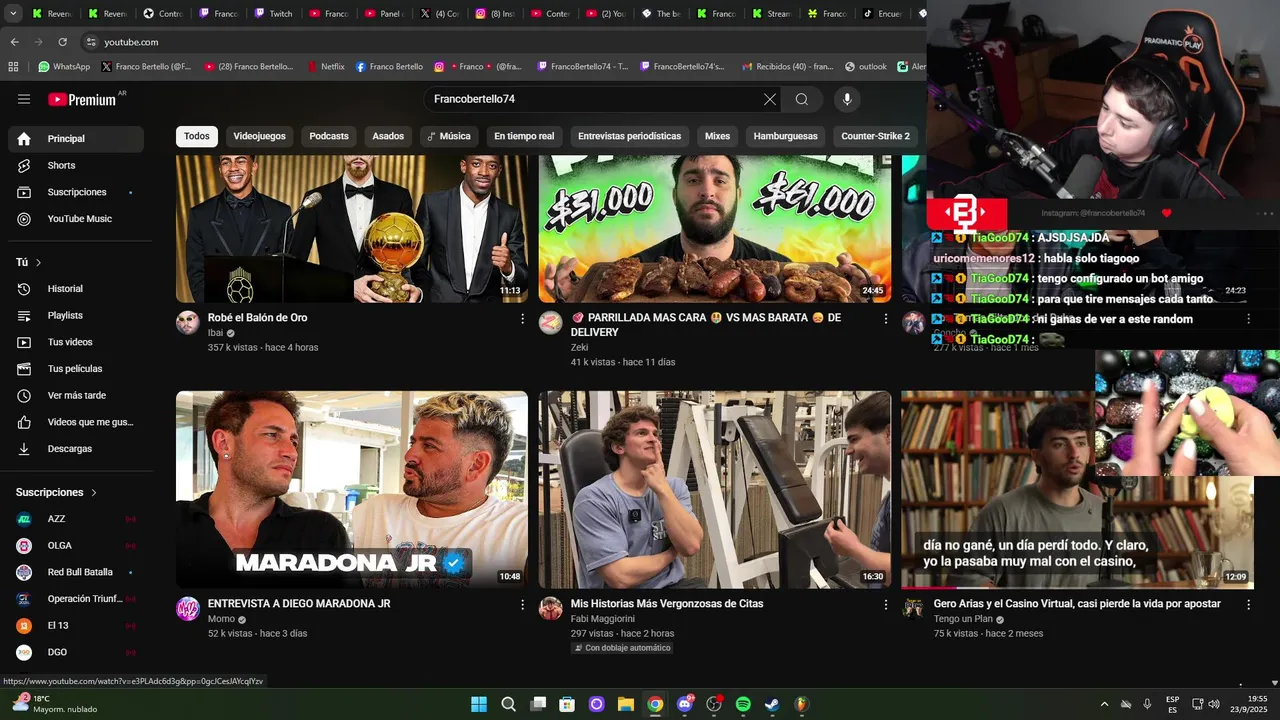The height and width of the screenshot is (720, 1280).
Task: Select the Música filter chip
Action: (448, 136)
